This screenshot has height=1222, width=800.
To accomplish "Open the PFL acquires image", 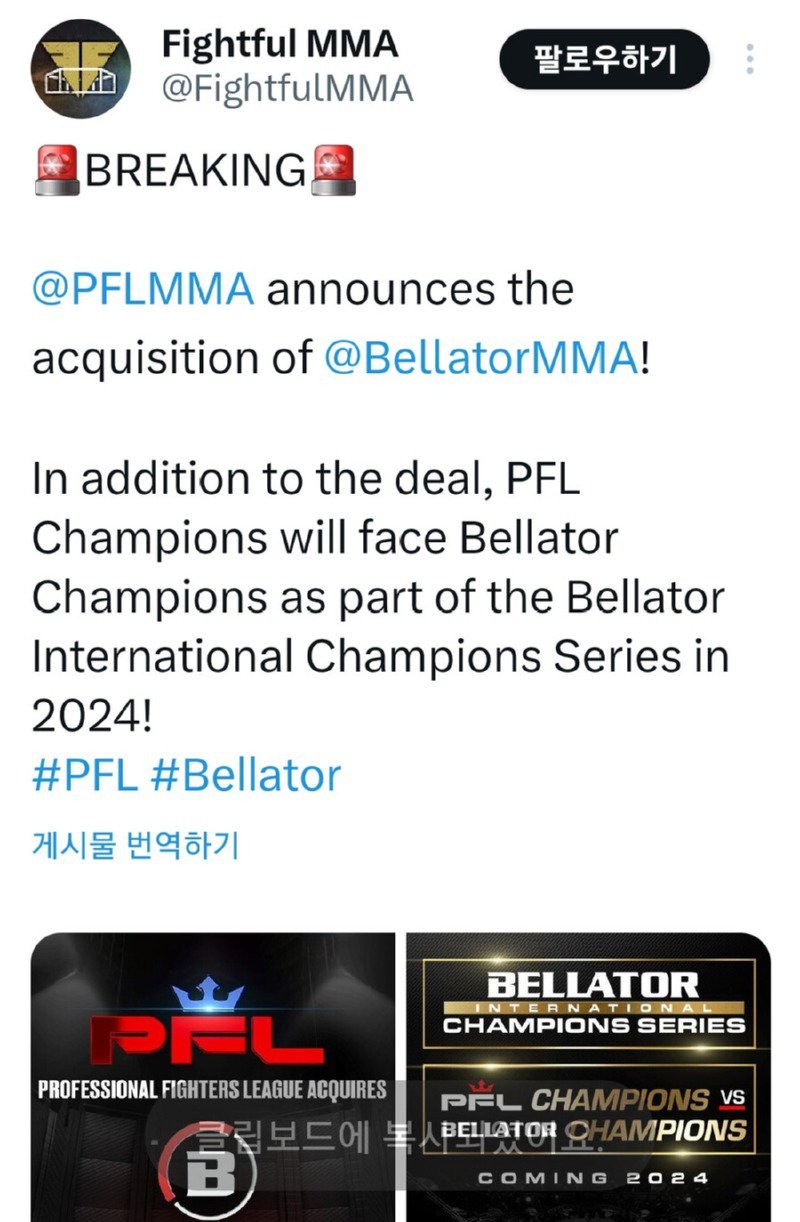I will point(213,1077).
